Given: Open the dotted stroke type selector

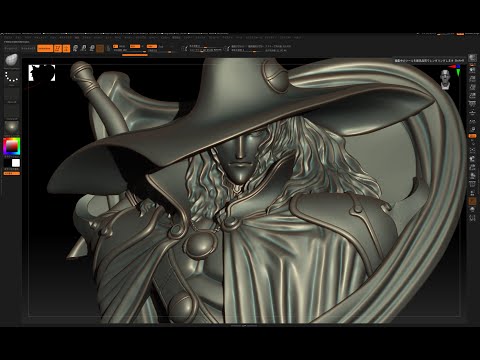Looking at the screenshot, I should click(x=12, y=76).
